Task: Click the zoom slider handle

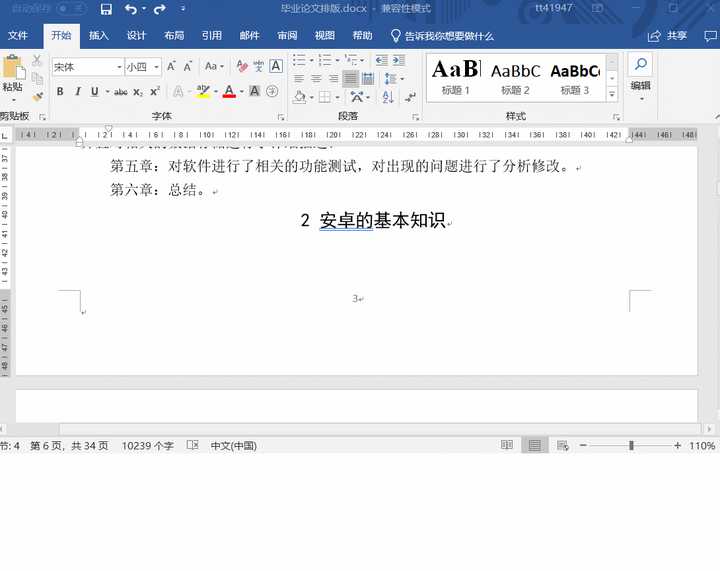Action: 631,445
